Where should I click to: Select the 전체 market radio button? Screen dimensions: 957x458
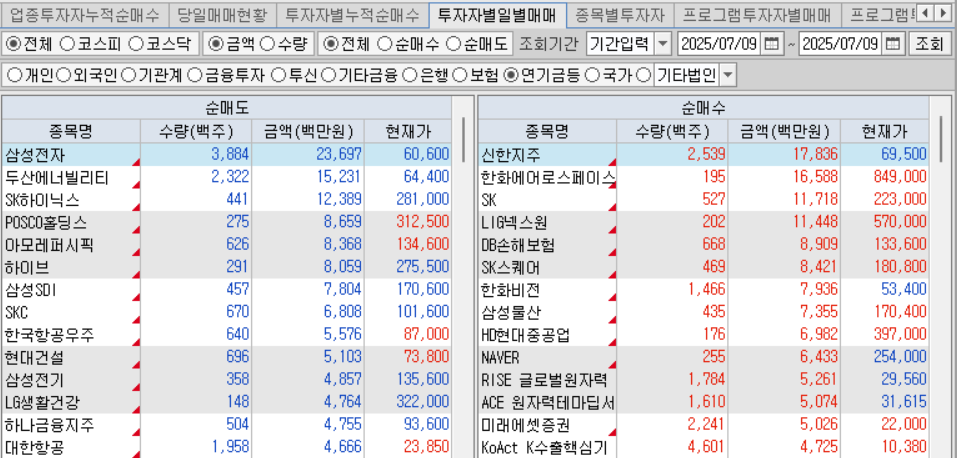[x=14, y=44]
